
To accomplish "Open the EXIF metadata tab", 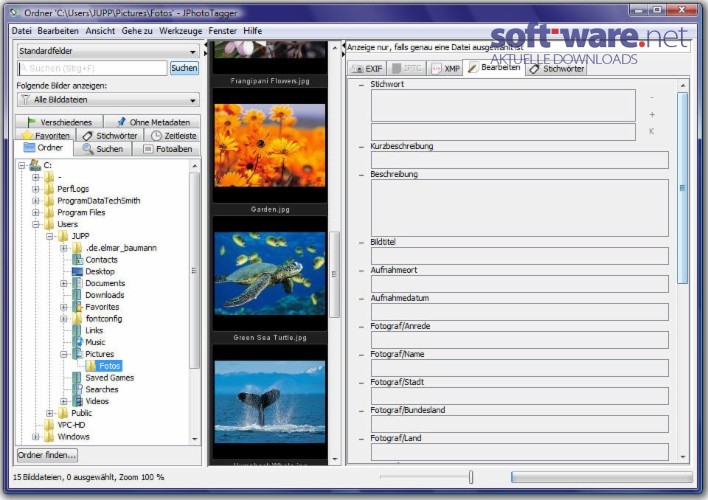I will 367,69.
